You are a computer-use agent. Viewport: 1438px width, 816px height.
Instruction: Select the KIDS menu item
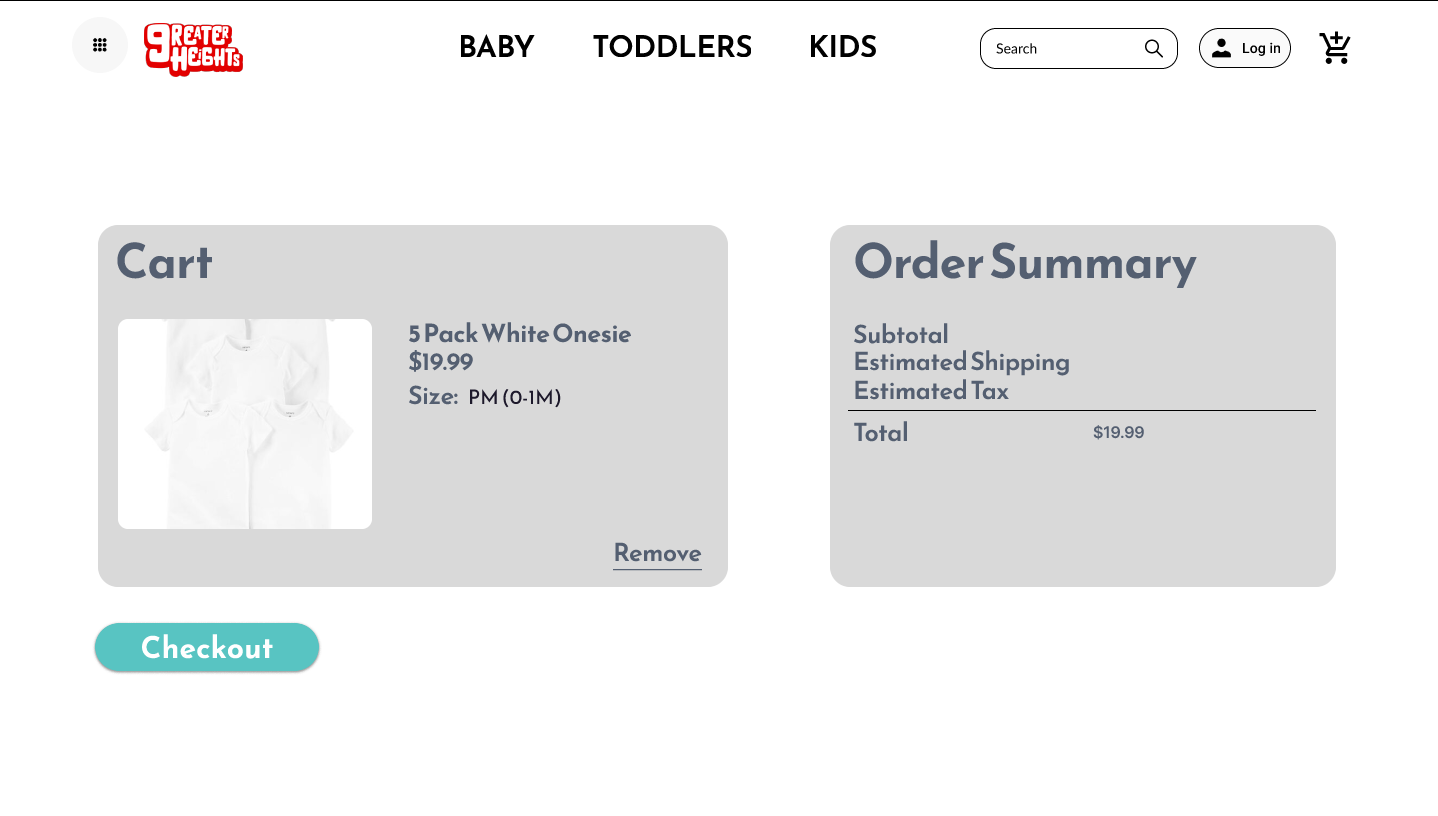842,47
